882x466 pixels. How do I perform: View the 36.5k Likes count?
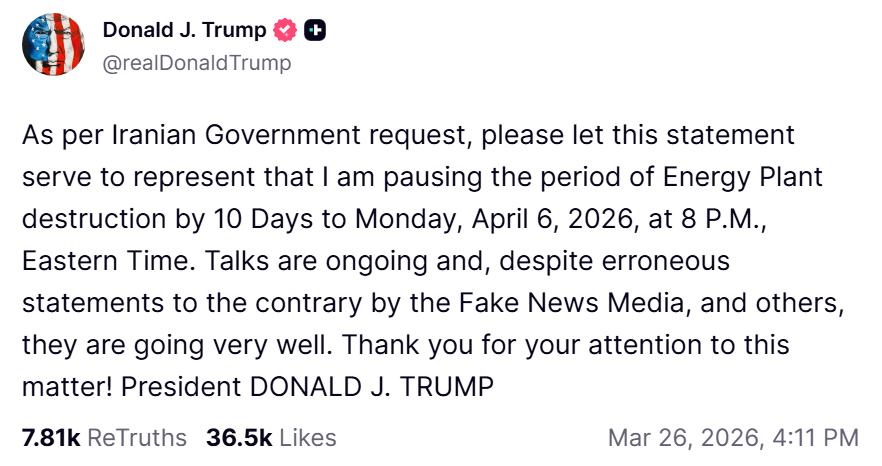[x=240, y=438]
